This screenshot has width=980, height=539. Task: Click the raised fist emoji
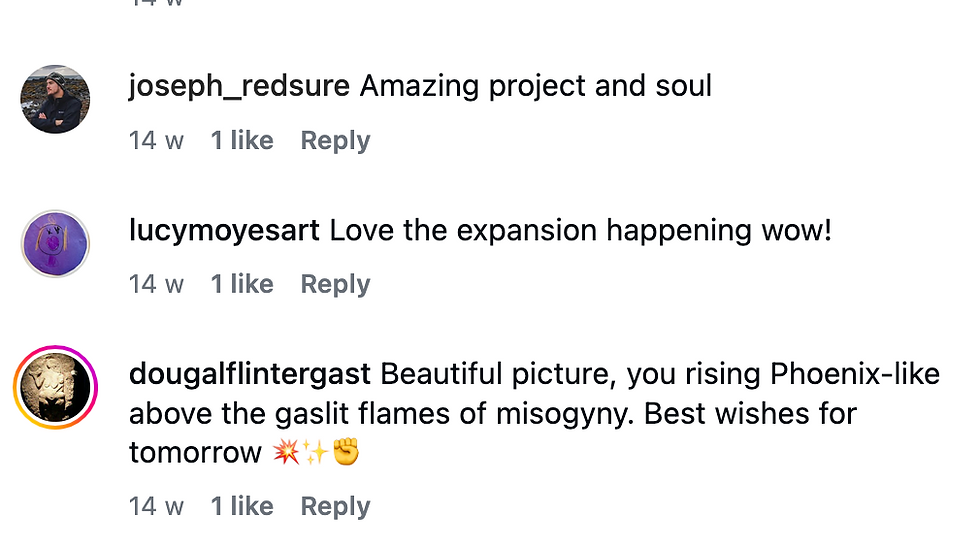(x=345, y=453)
